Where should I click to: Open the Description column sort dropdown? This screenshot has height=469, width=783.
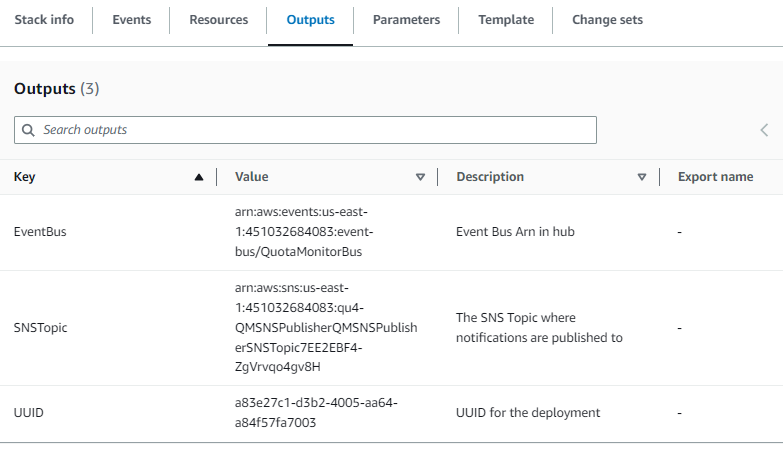(642, 177)
